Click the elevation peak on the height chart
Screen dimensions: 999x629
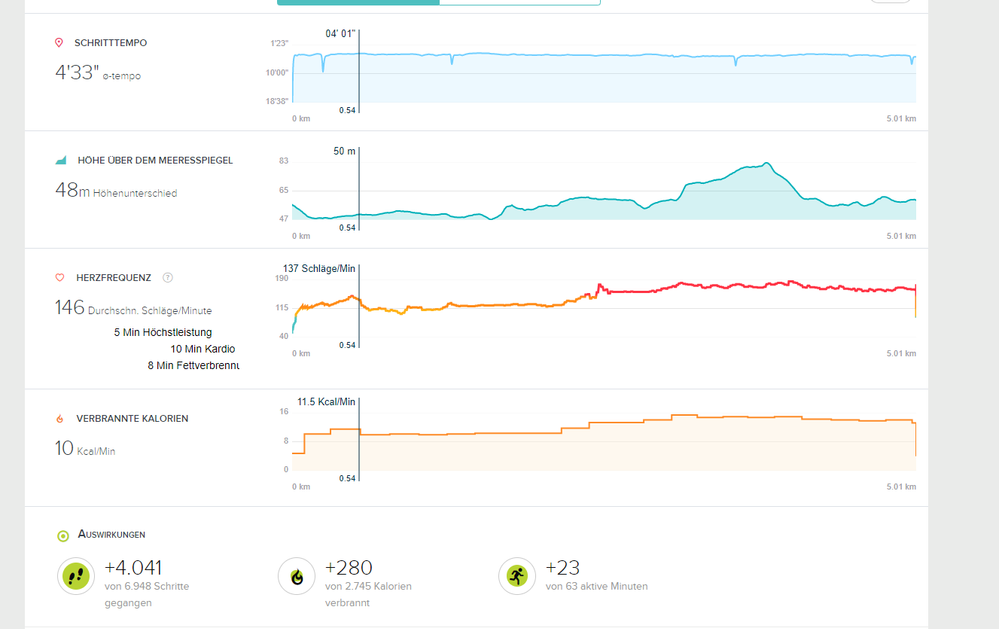click(x=767, y=164)
